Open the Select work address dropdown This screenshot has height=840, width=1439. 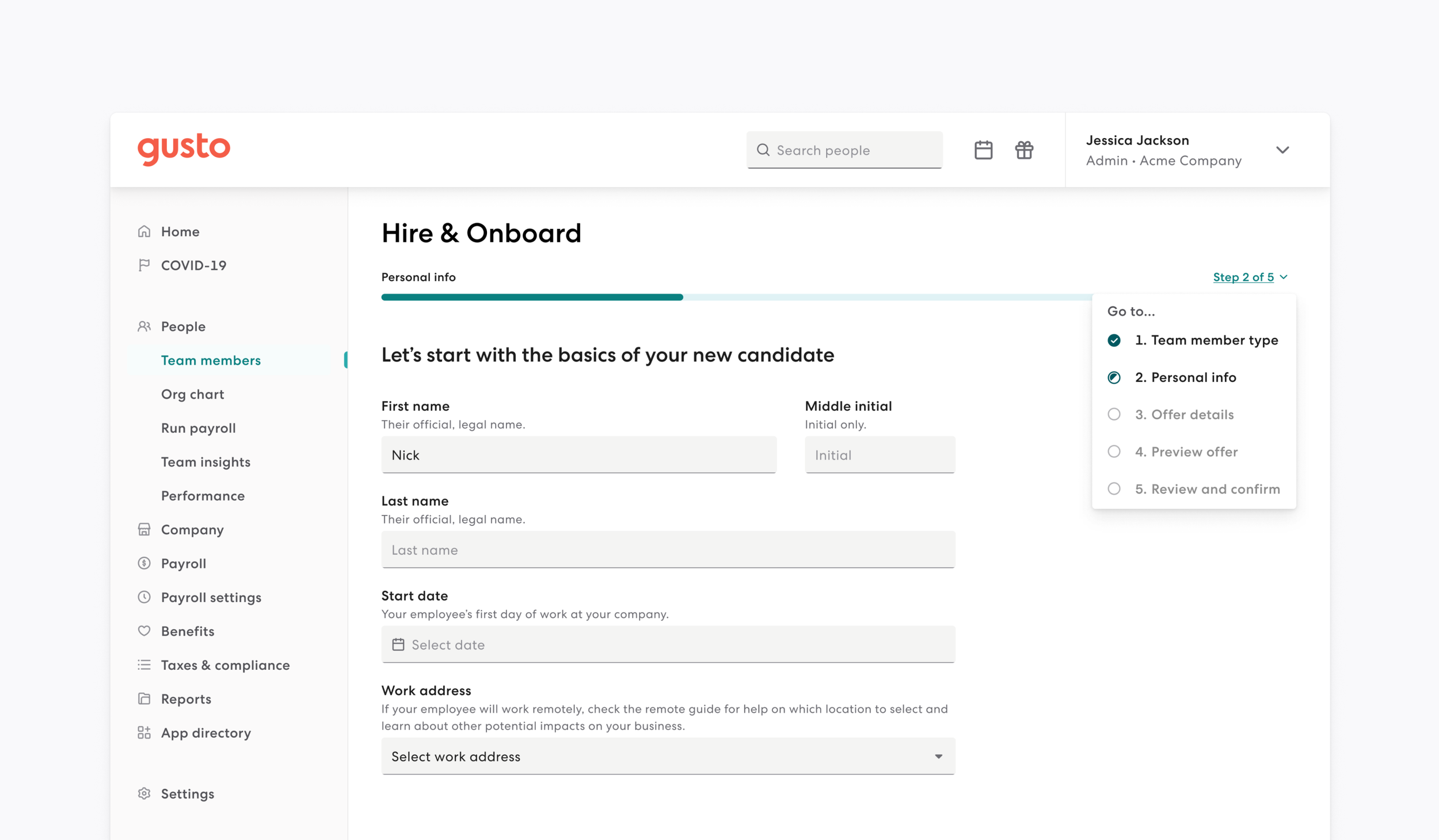(668, 757)
